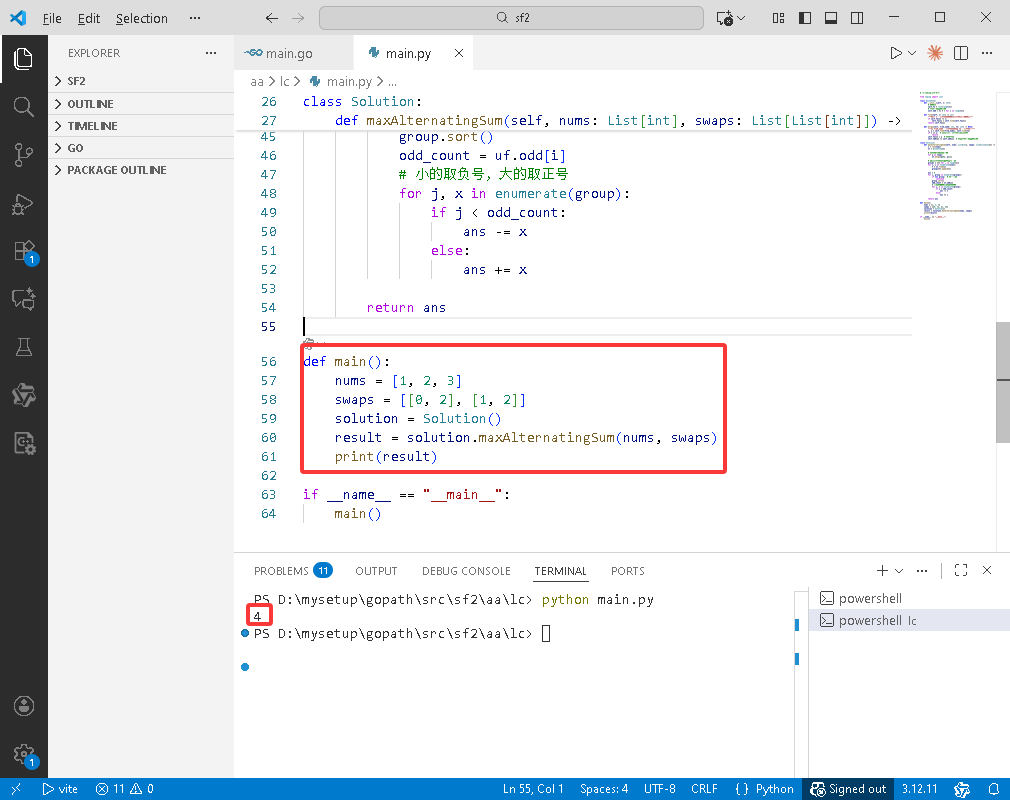Toggle the primary side bar
The width and height of the screenshot is (1010, 800).
click(x=805, y=18)
